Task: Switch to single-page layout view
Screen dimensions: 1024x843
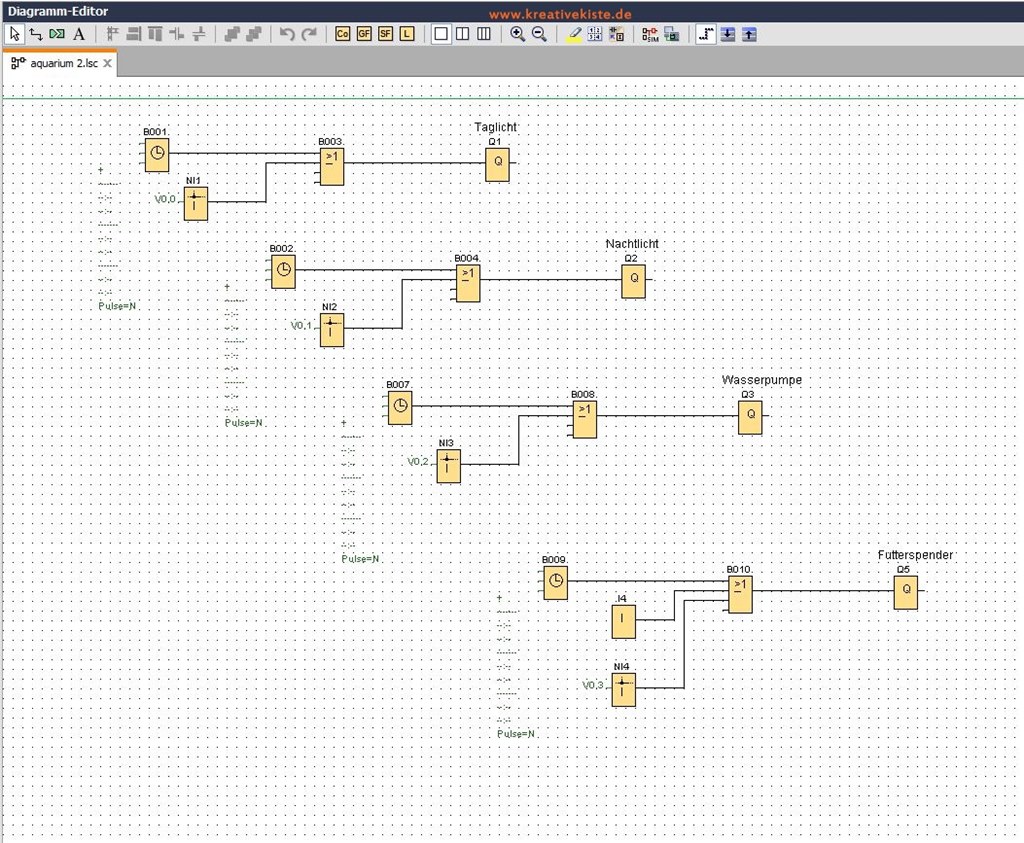Action: coord(440,34)
